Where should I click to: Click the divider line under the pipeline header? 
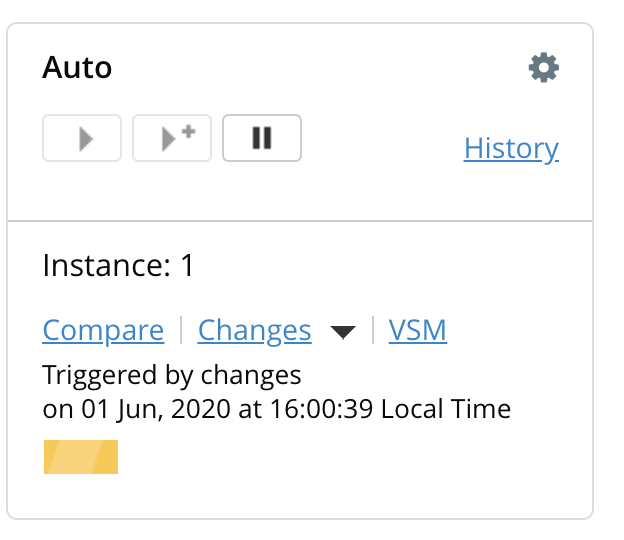[x=300, y=220]
